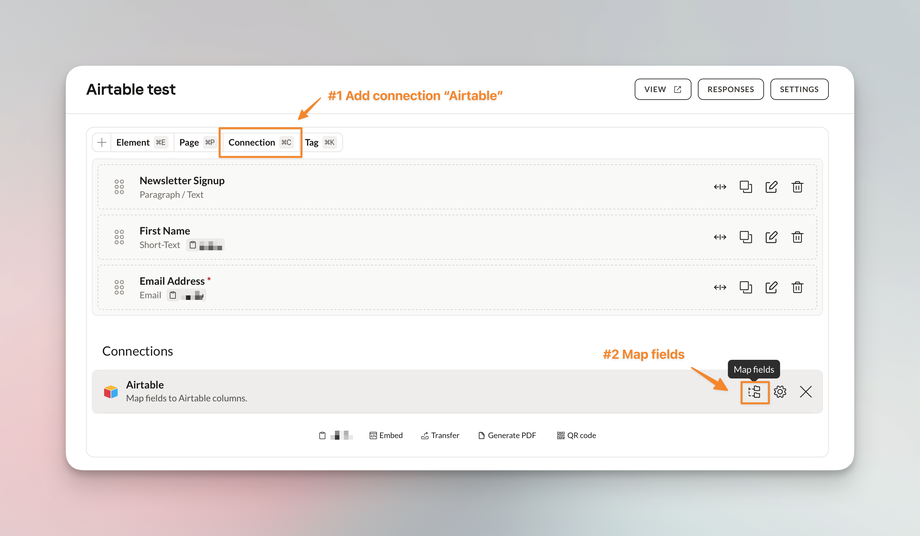This screenshot has height=536, width=920.
Task: Open the RESPONSES page
Action: 730,89
